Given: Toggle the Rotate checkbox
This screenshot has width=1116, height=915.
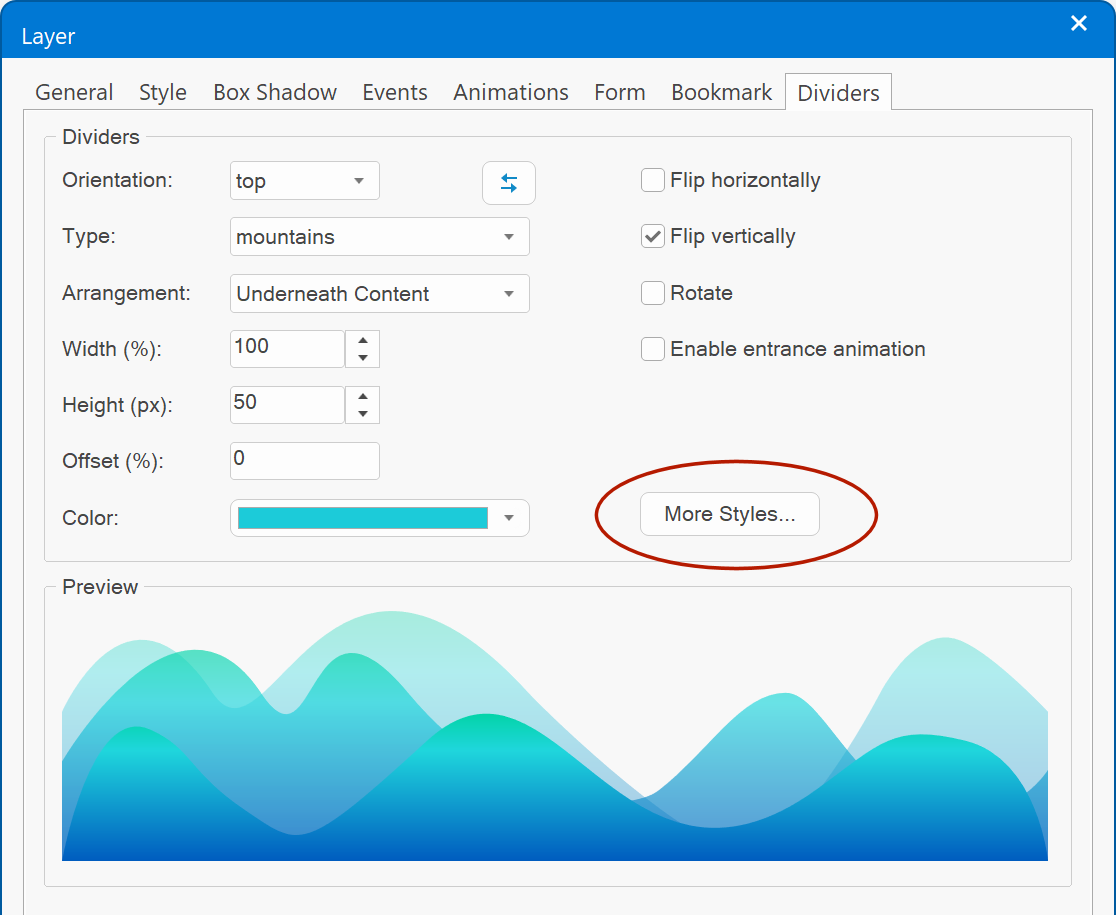Looking at the screenshot, I should [x=653, y=293].
